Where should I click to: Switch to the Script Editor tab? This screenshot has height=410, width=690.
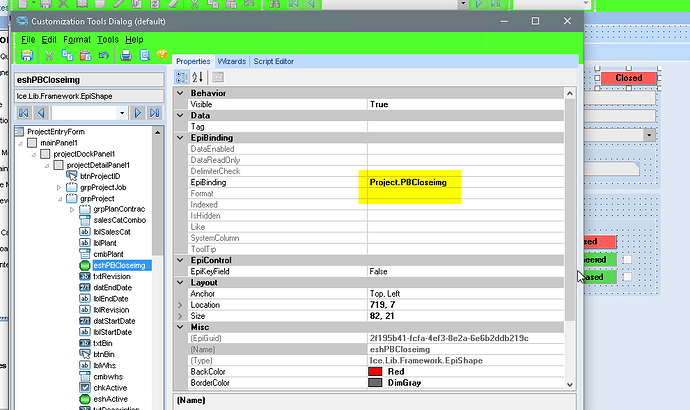pyautogui.click(x=273, y=61)
